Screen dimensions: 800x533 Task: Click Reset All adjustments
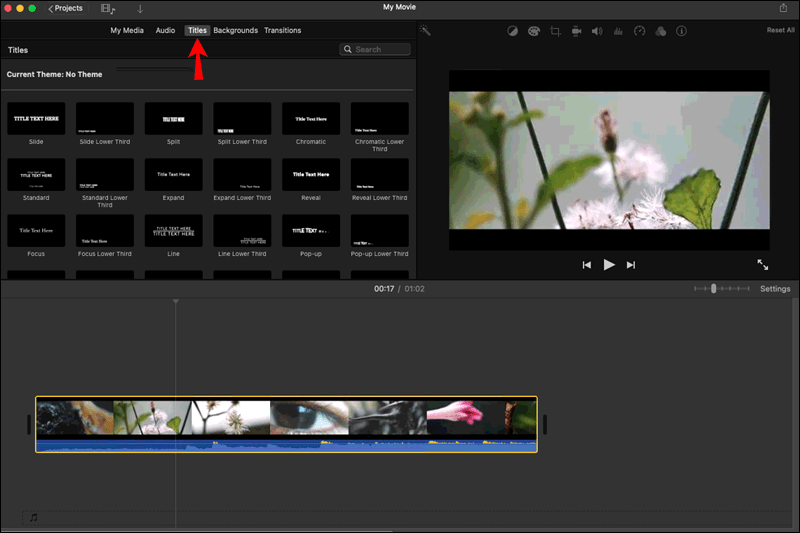780,30
